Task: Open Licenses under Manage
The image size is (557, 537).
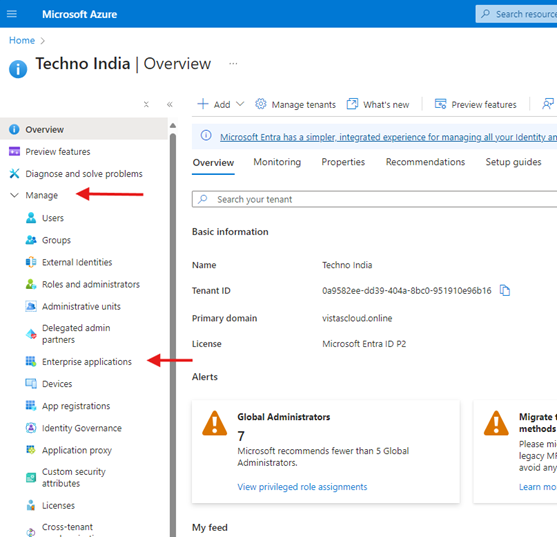Action: click(x=58, y=505)
